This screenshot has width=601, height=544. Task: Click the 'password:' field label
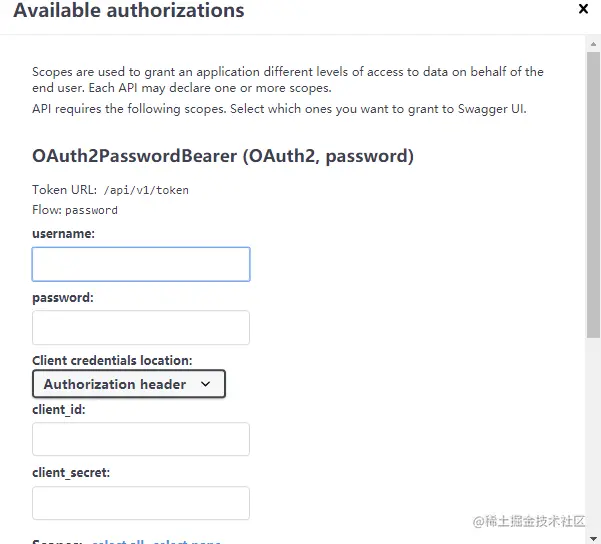click(62, 297)
